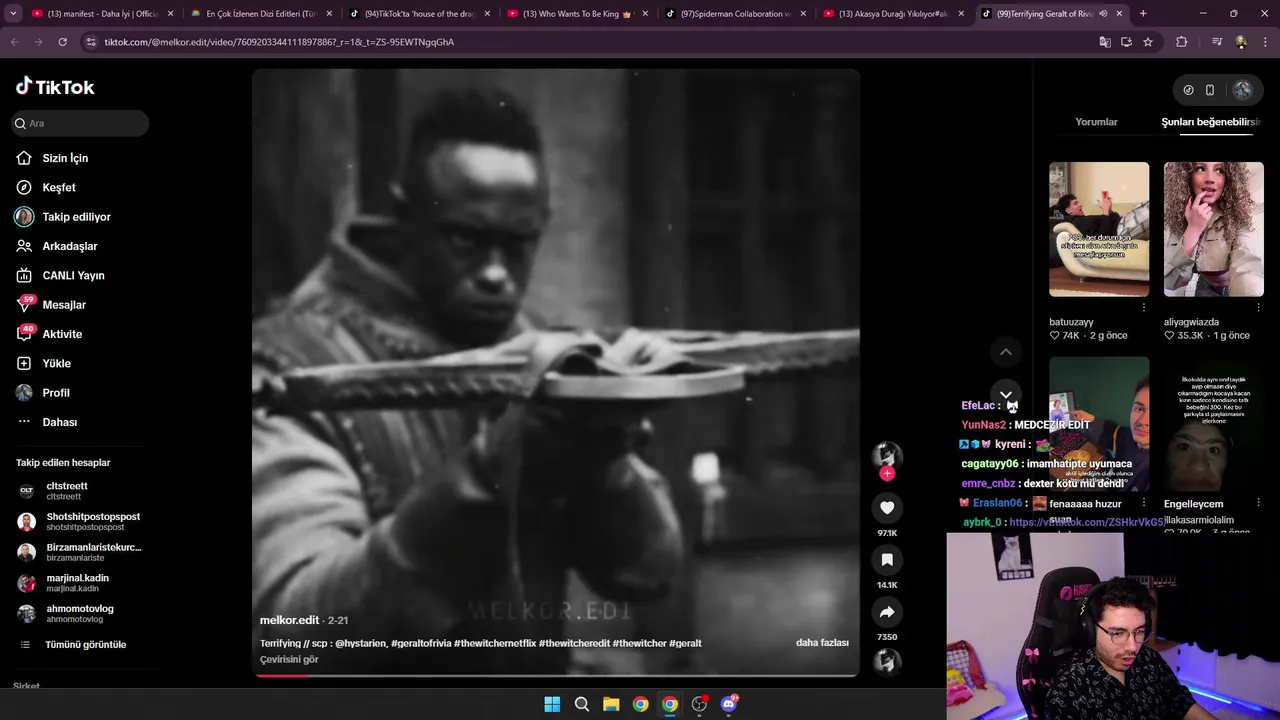
Task: Go to previous video with up chevron
Action: (x=1006, y=352)
